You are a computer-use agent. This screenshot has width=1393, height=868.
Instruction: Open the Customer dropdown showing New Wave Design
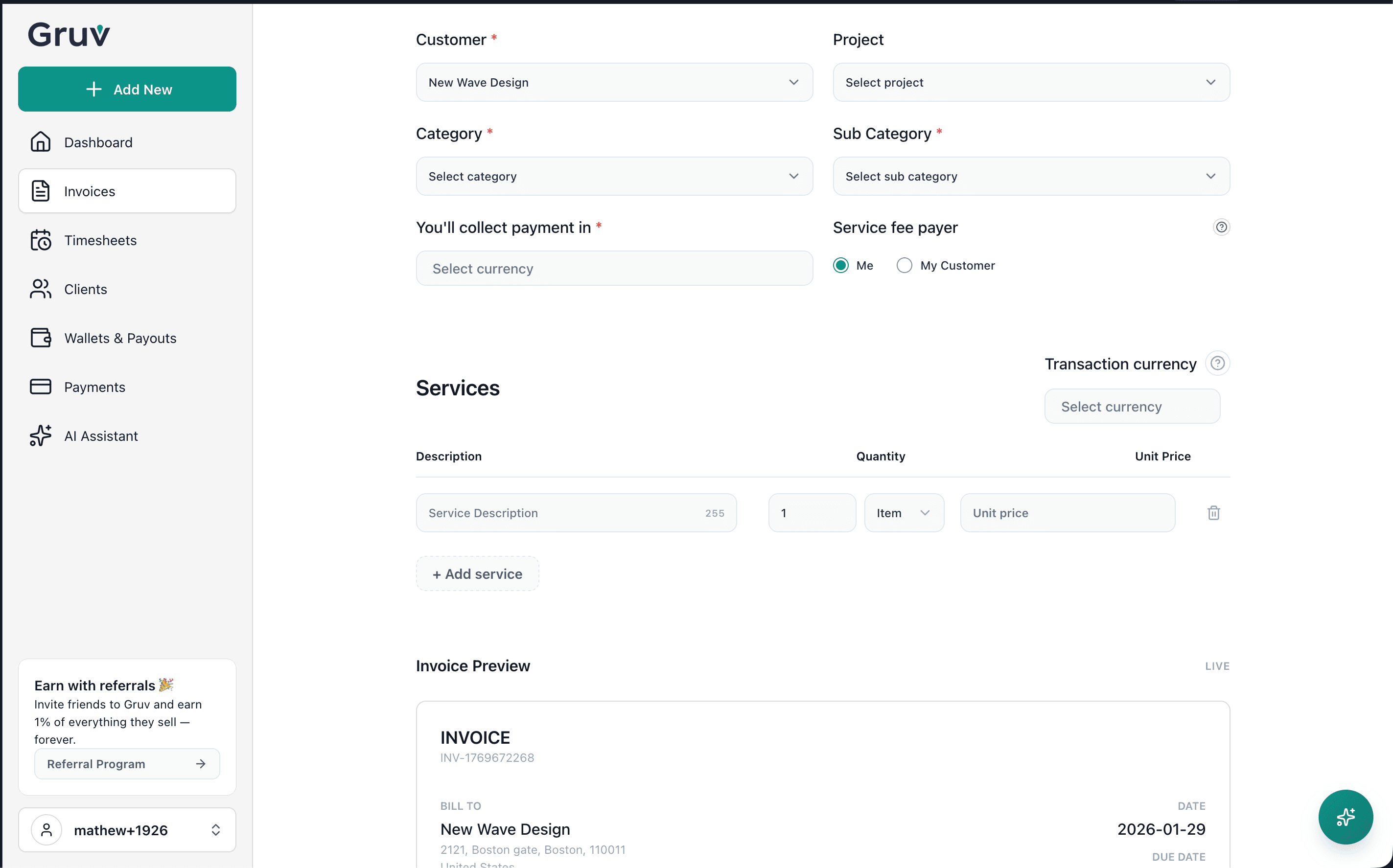tap(613, 82)
